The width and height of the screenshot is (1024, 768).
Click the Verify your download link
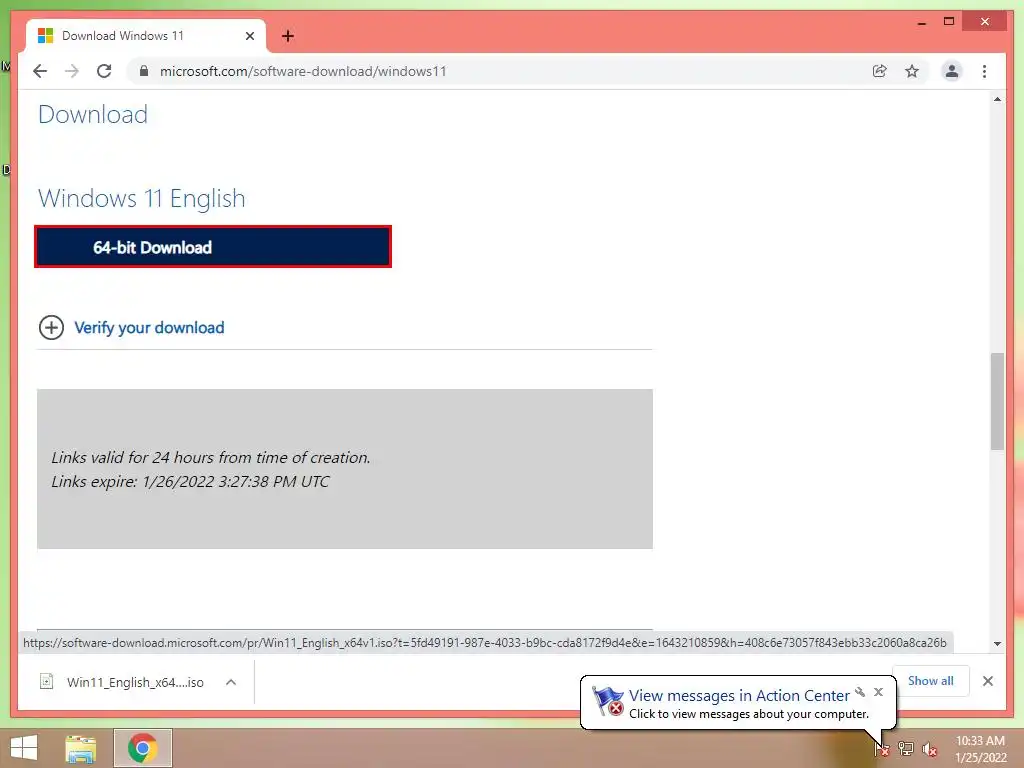(x=149, y=327)
